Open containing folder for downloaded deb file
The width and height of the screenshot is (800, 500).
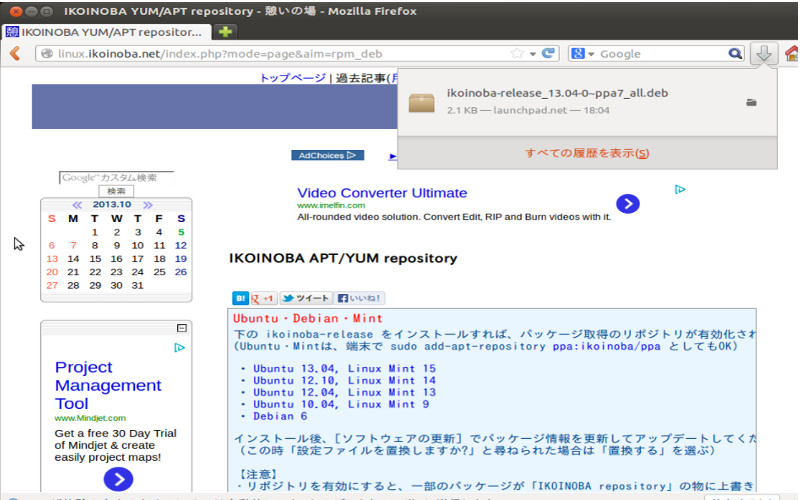(x=751, y=103)
